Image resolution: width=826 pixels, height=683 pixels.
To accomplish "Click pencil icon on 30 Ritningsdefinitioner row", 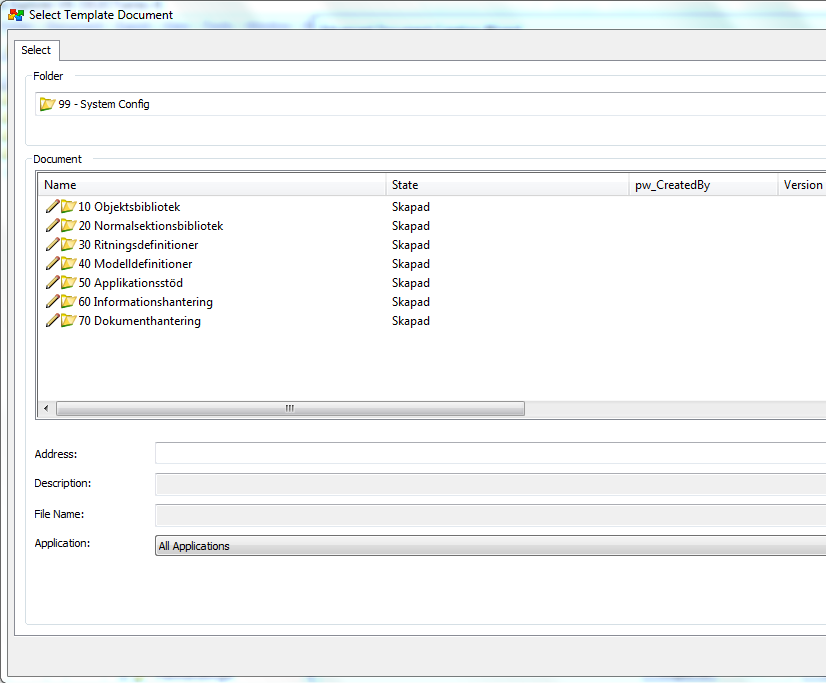I will (x=52, y=244).
